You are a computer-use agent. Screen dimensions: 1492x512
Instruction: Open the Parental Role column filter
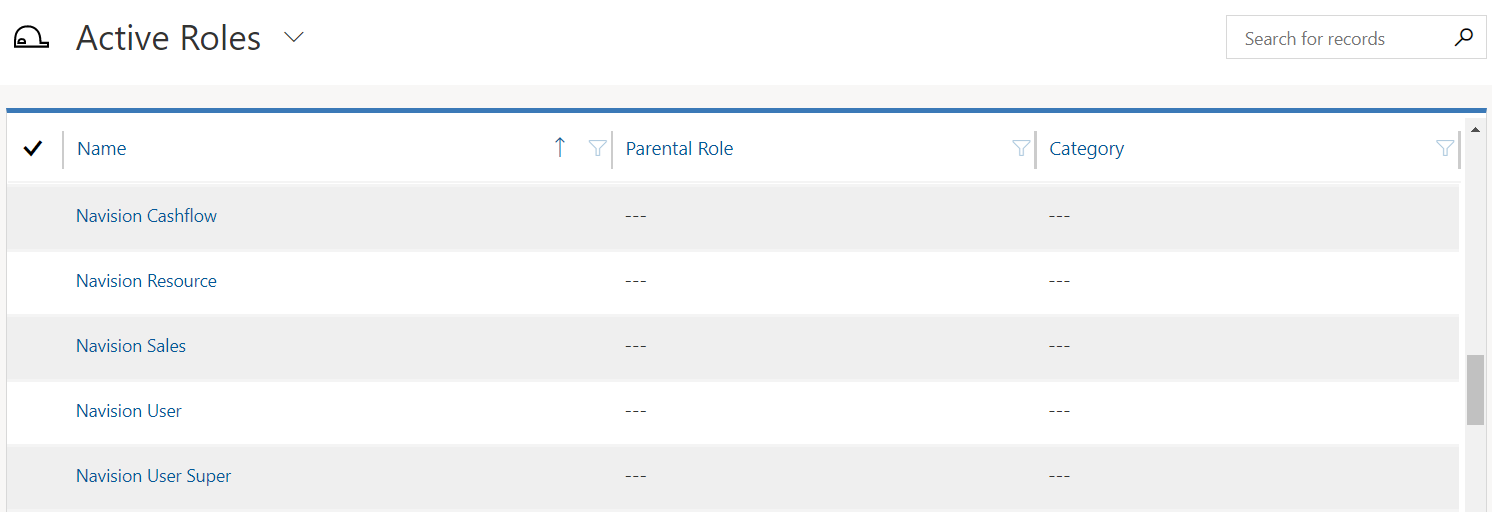pos(1021,149)
